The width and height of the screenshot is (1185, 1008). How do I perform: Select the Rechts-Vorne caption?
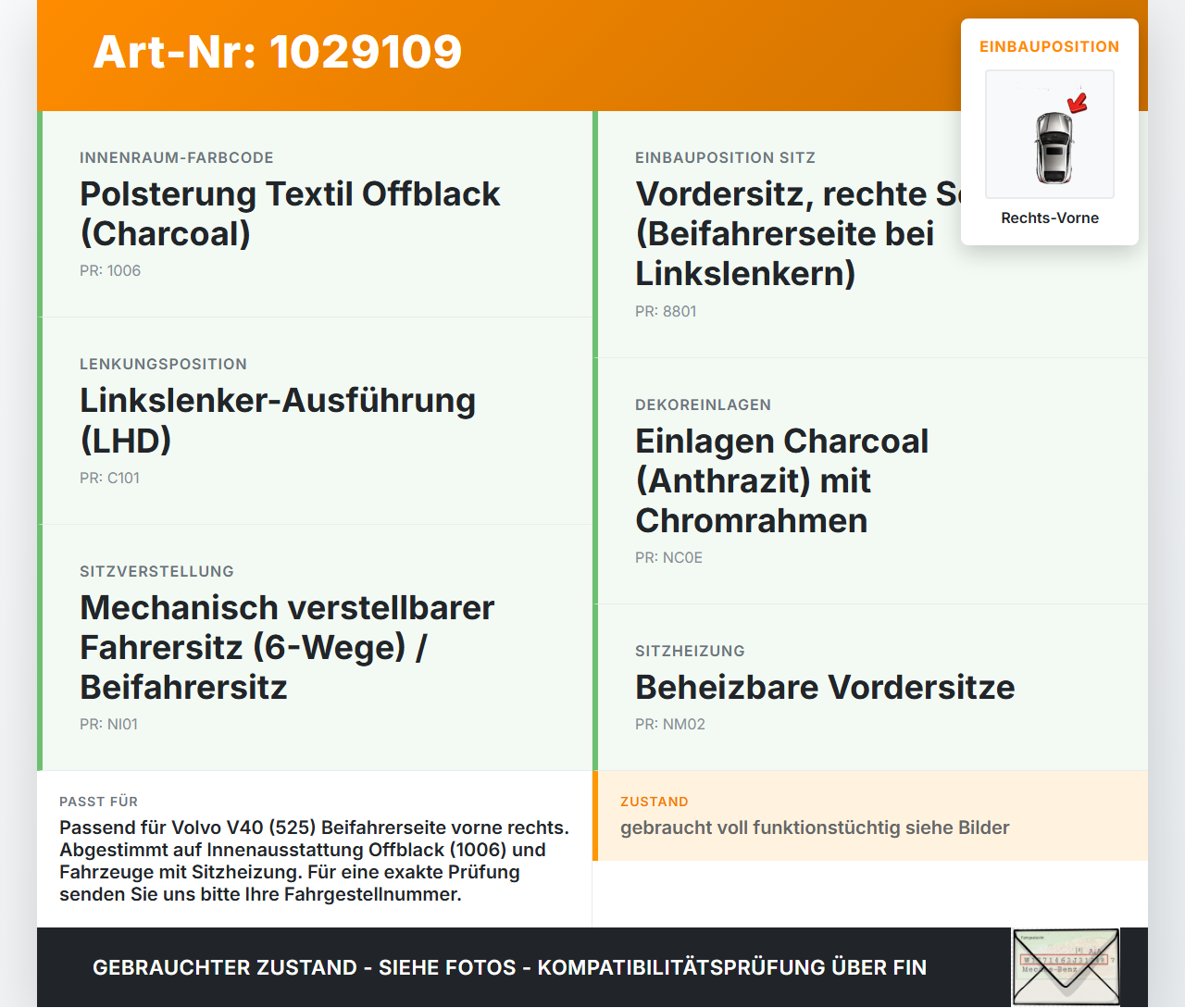(1050, 218)
